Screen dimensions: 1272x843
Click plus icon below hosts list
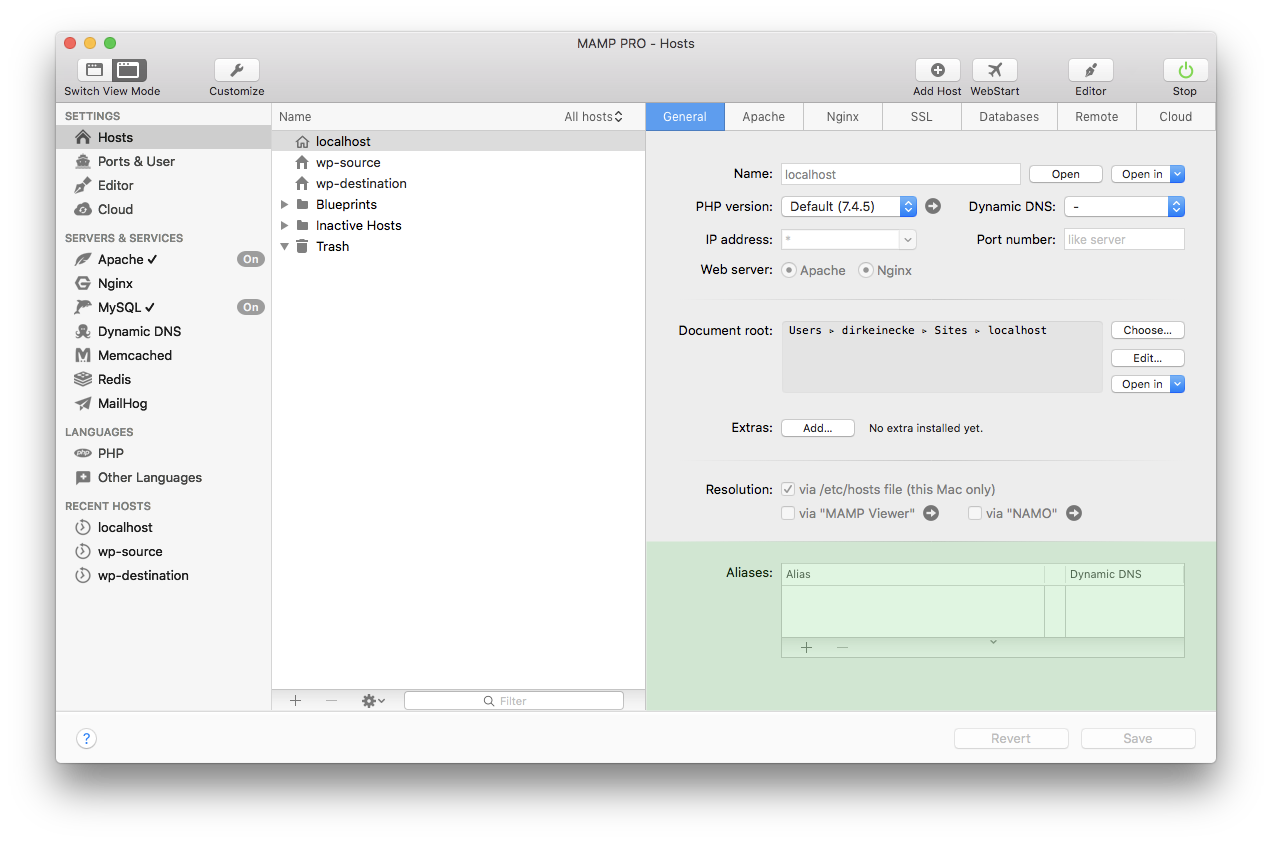pos(295,701)
